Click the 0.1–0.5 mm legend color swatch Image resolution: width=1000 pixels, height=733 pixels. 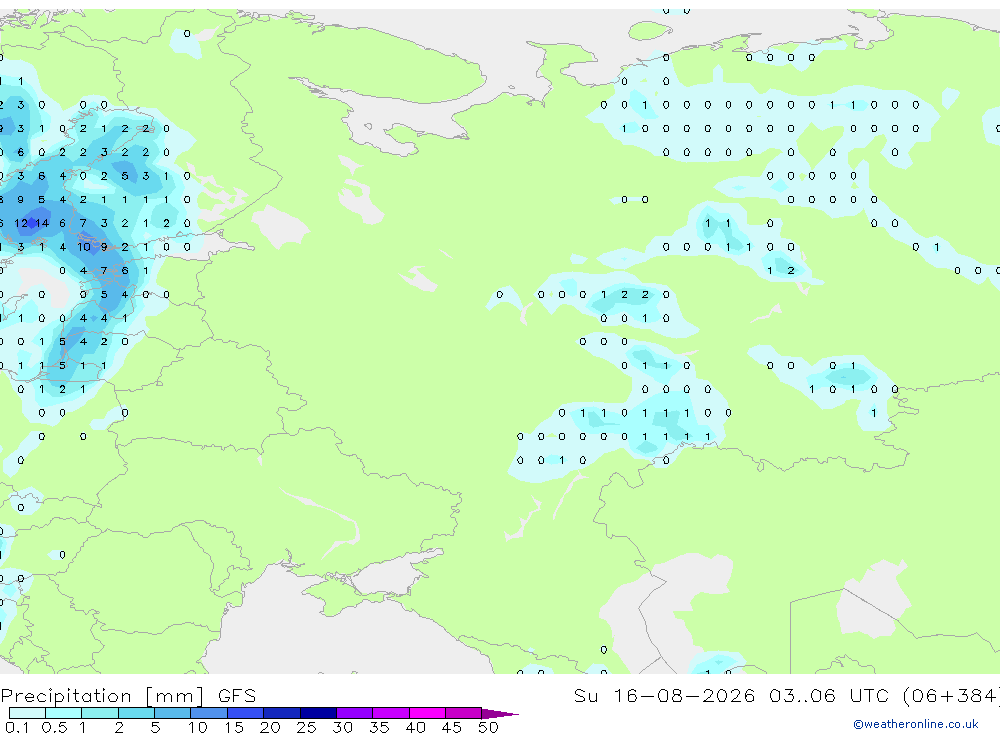click(x=27, y=713)
